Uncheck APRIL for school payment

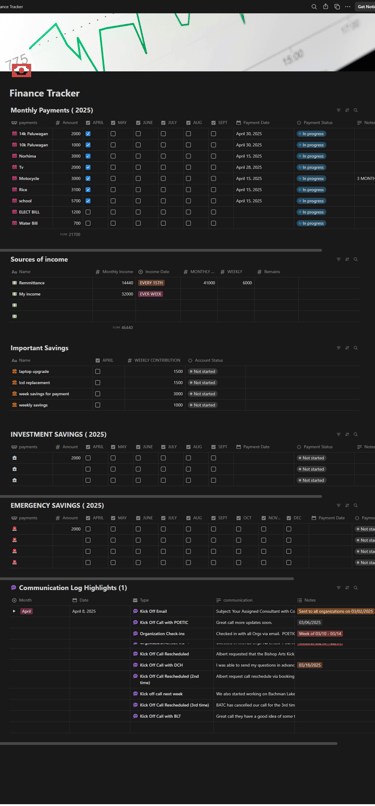(x=88, y=200)
